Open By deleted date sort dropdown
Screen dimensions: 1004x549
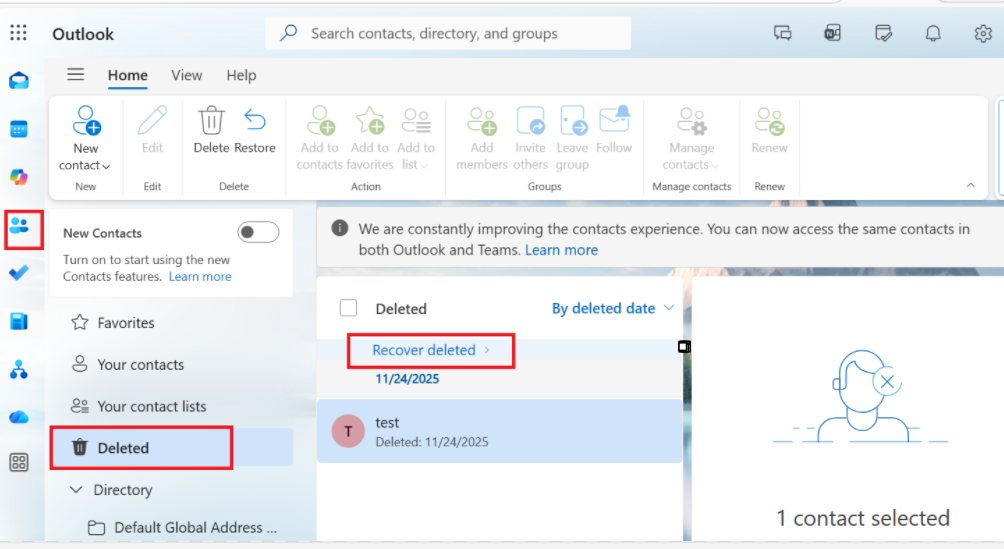(613, 308)
